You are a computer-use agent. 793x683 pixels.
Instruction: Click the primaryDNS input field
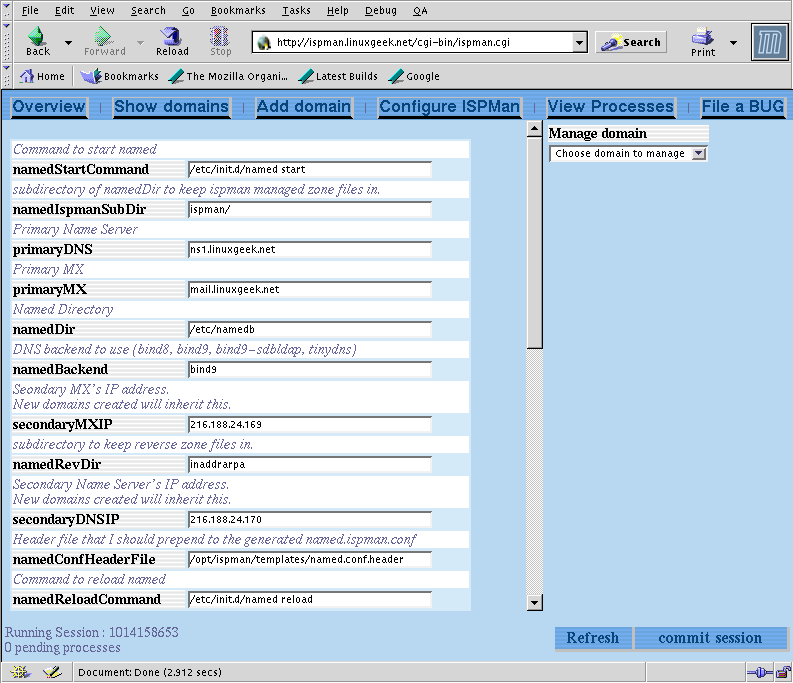310,249
